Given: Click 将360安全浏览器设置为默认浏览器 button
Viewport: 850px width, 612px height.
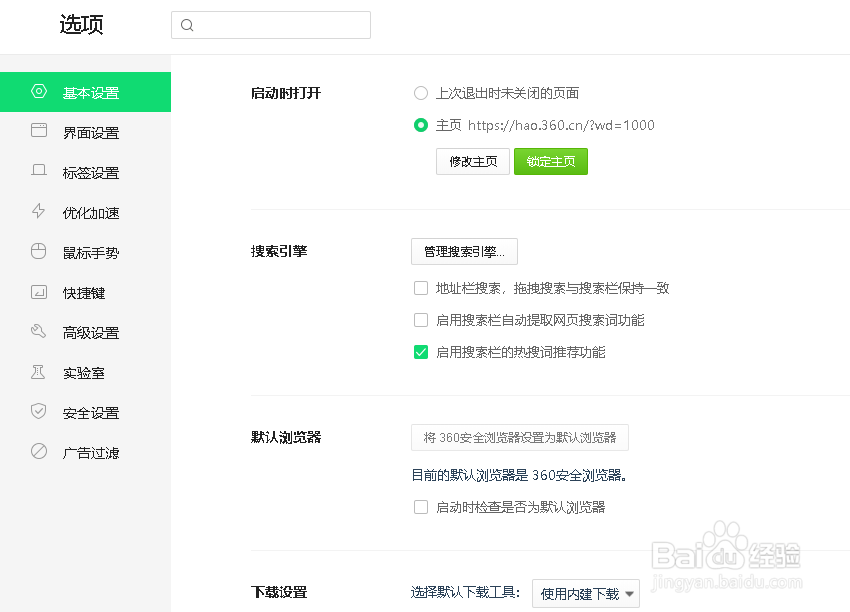Looking at the screenshot, I should coord(520,437).
